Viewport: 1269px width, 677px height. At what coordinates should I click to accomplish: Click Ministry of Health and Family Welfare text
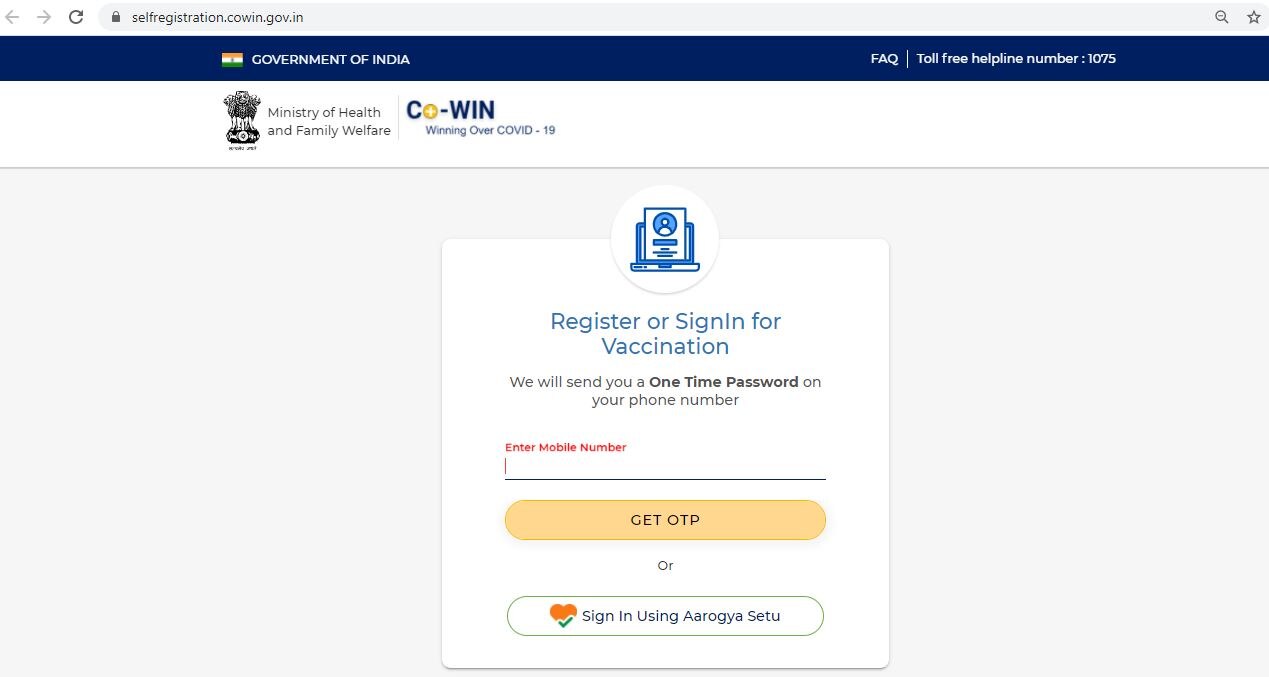(x=329, y=121)
